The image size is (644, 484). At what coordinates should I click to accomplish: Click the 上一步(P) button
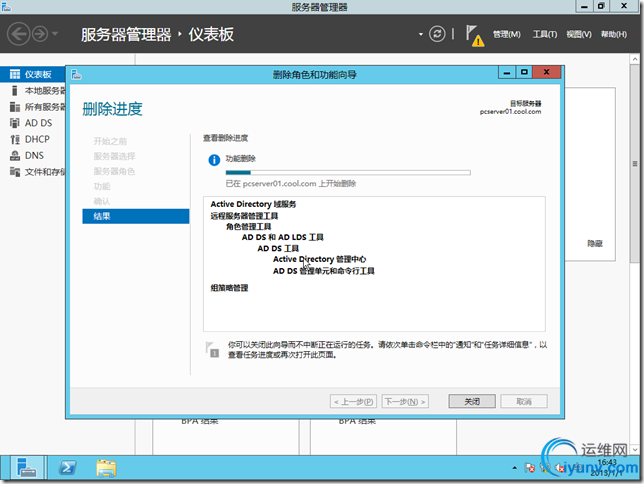tap(353, 401)
